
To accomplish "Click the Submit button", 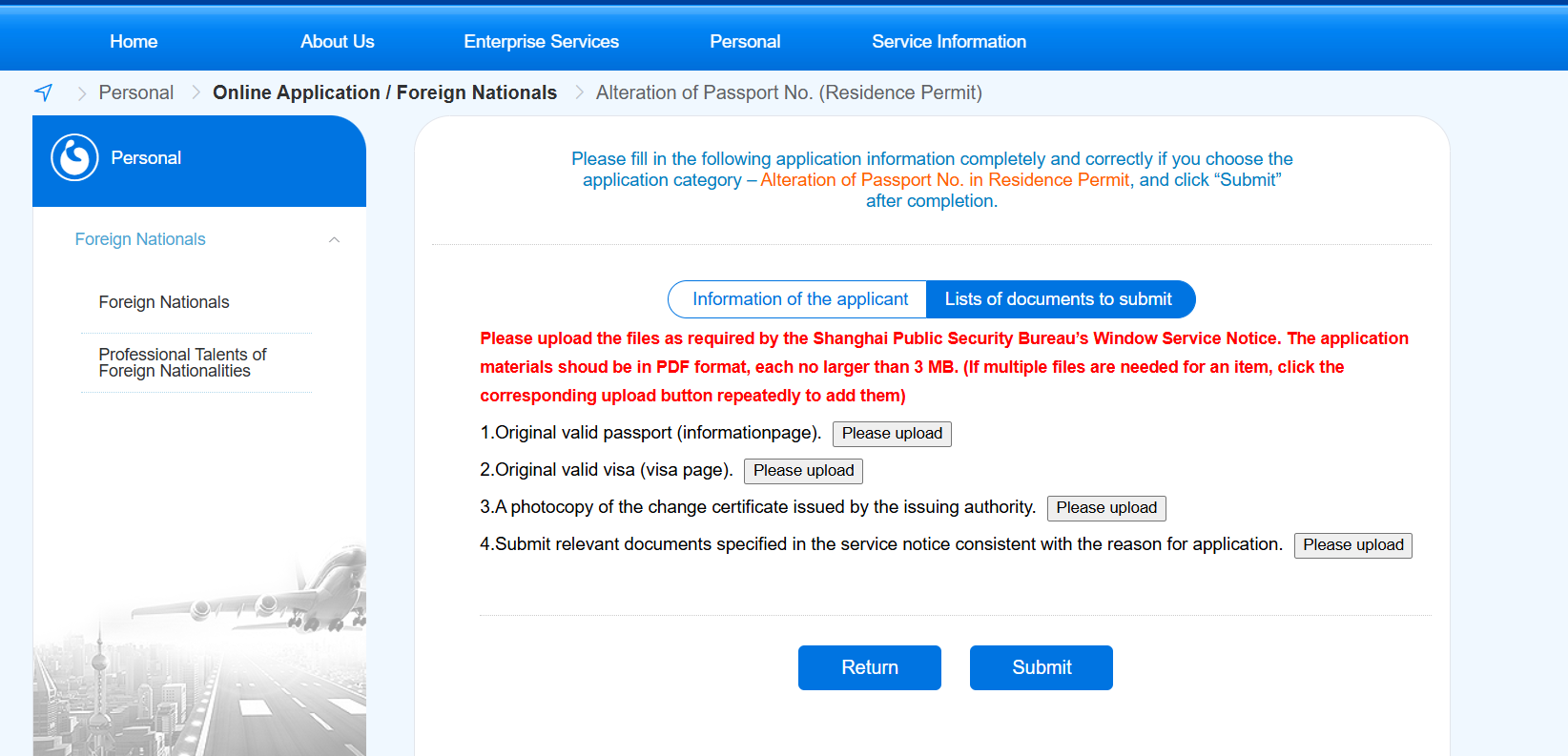I will [x=1042, y=667].
